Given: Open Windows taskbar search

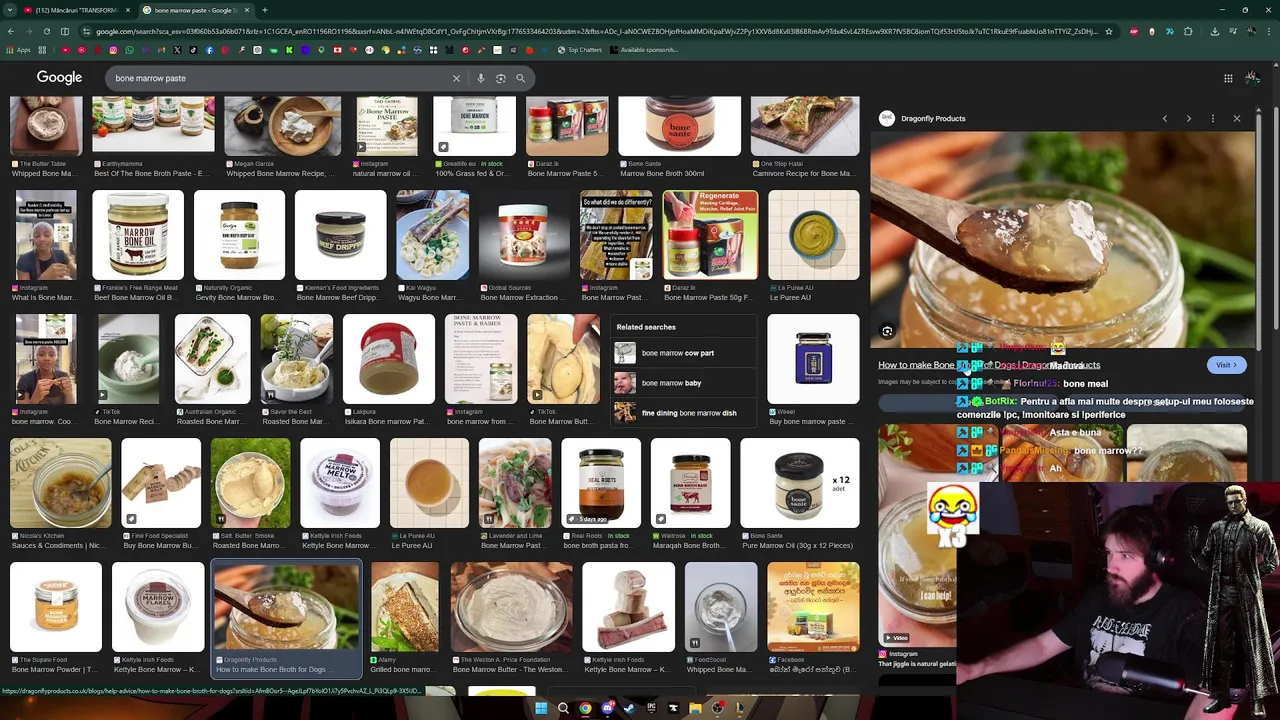Looking at the screenshot, I should pos(563,708).
